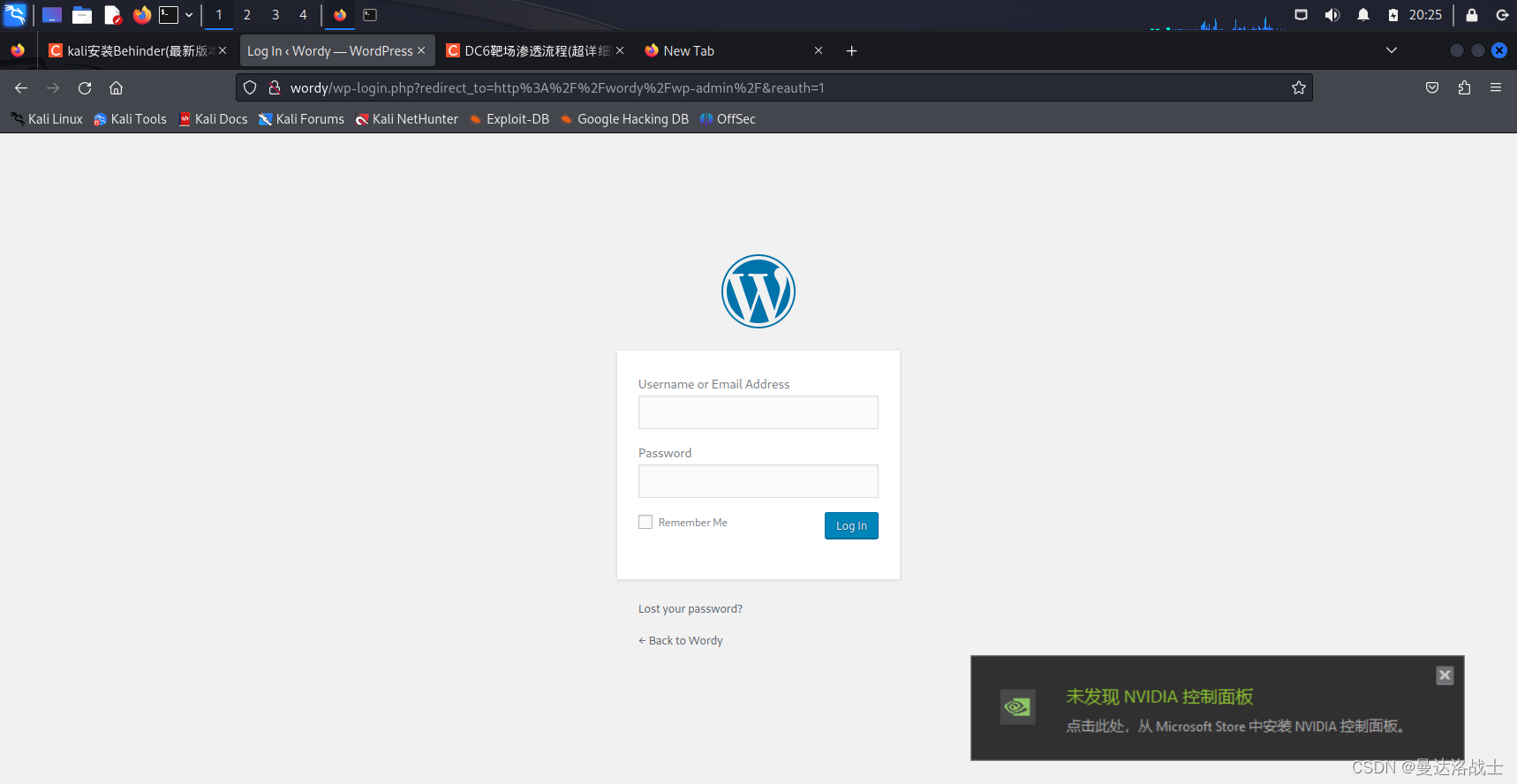1517x784 pixels.
Task: Focus the Password field
Action: coord(758,481)
